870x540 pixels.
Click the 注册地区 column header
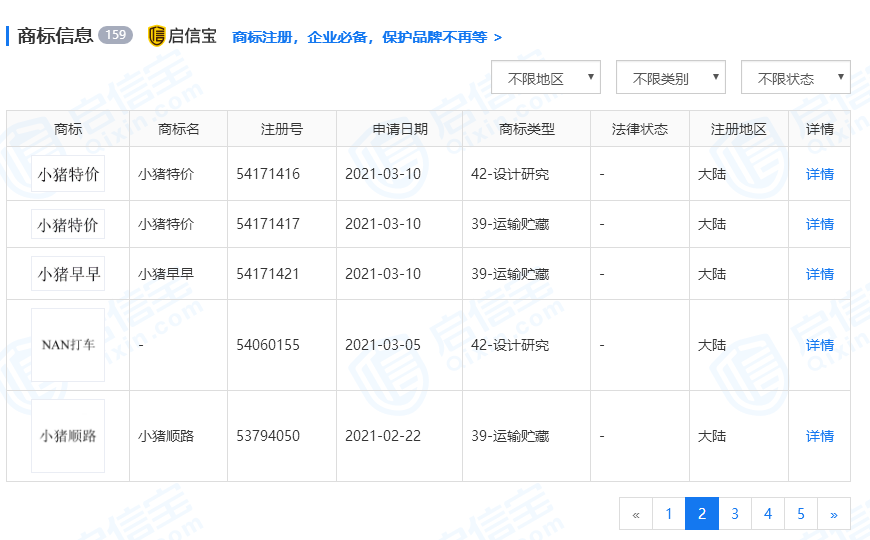click(x=739, y=129)
